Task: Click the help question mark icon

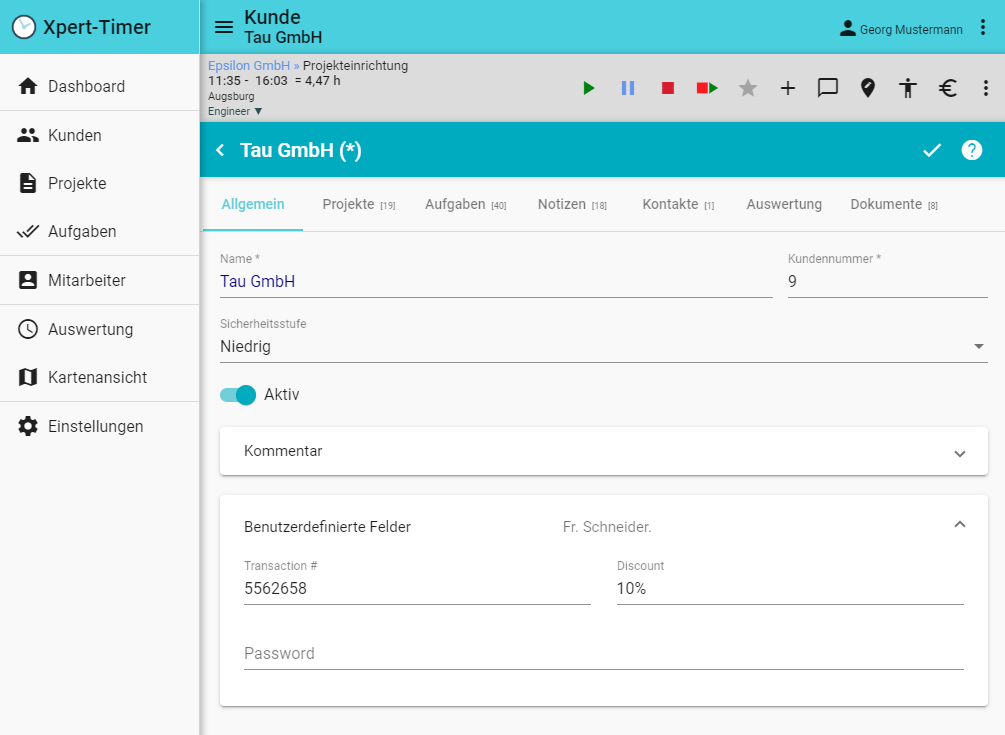Action: 972,150
